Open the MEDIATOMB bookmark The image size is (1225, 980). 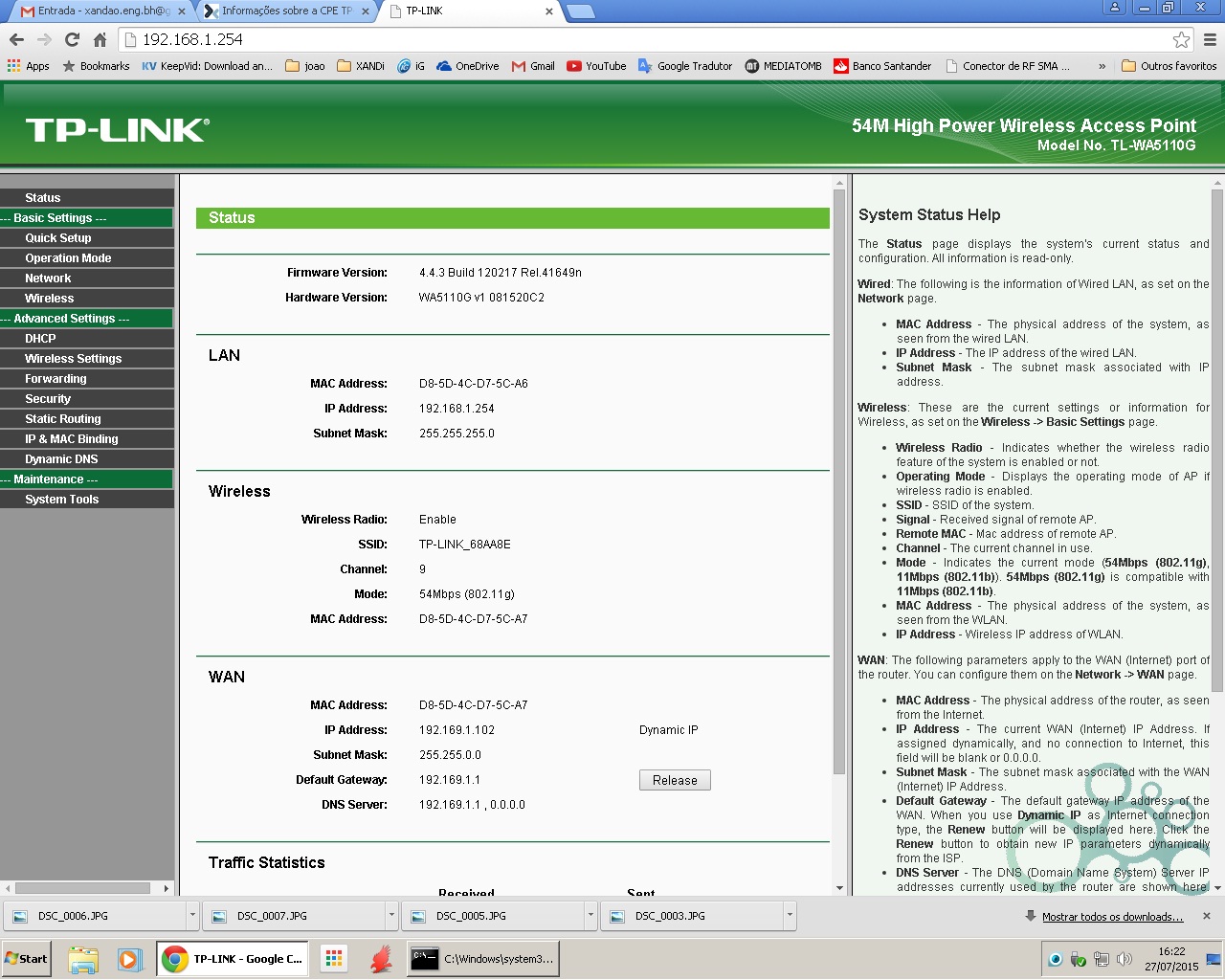[783, 66]
